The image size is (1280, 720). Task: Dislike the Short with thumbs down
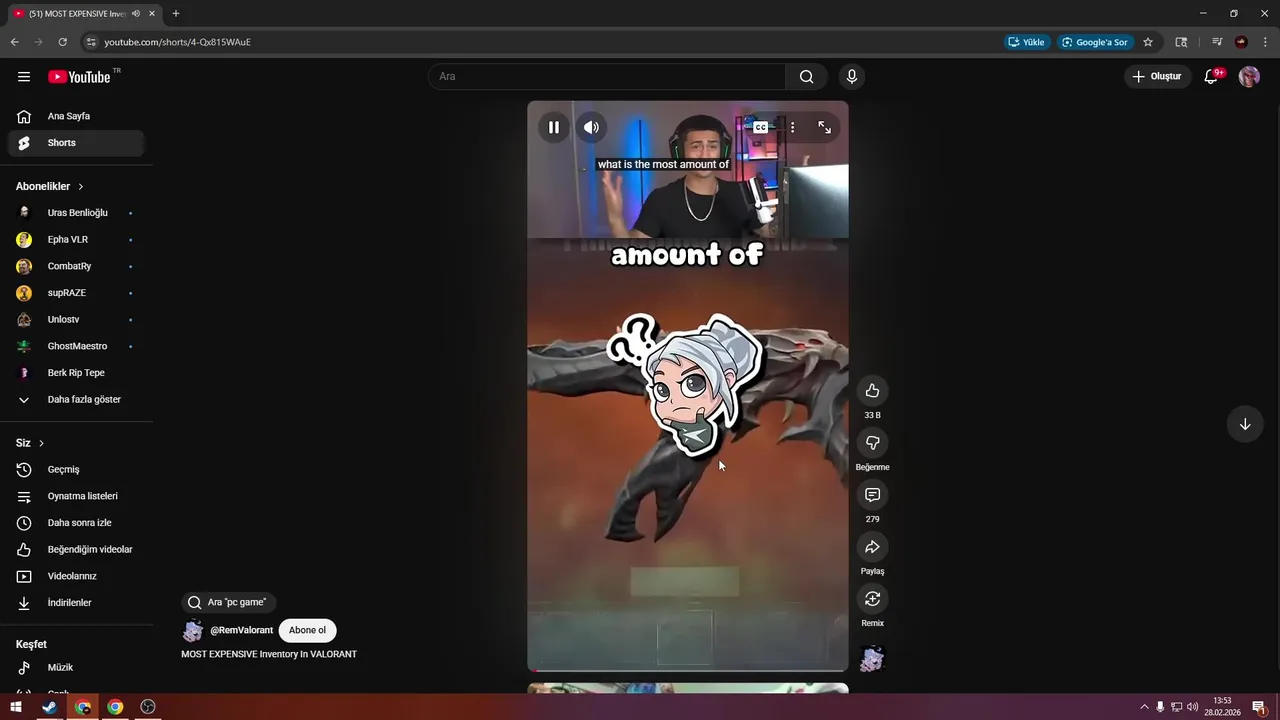[x=872, y=443]
